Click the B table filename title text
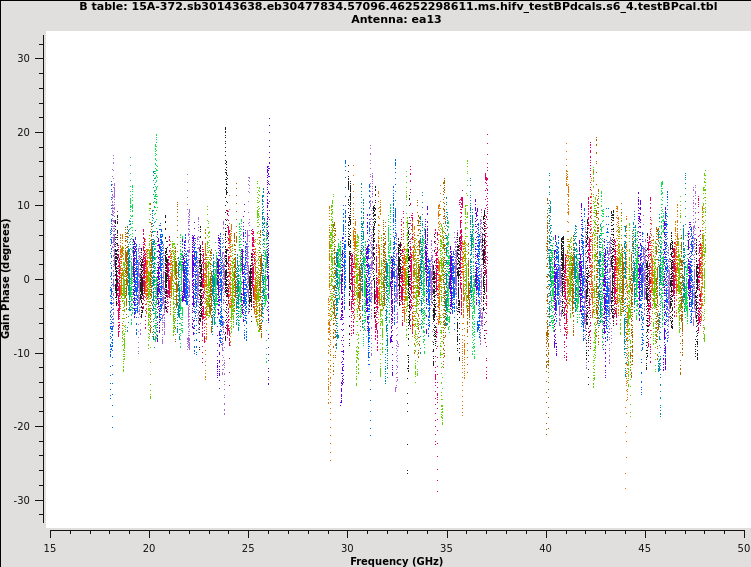The image size is (751, 567). tap(397, 6)
